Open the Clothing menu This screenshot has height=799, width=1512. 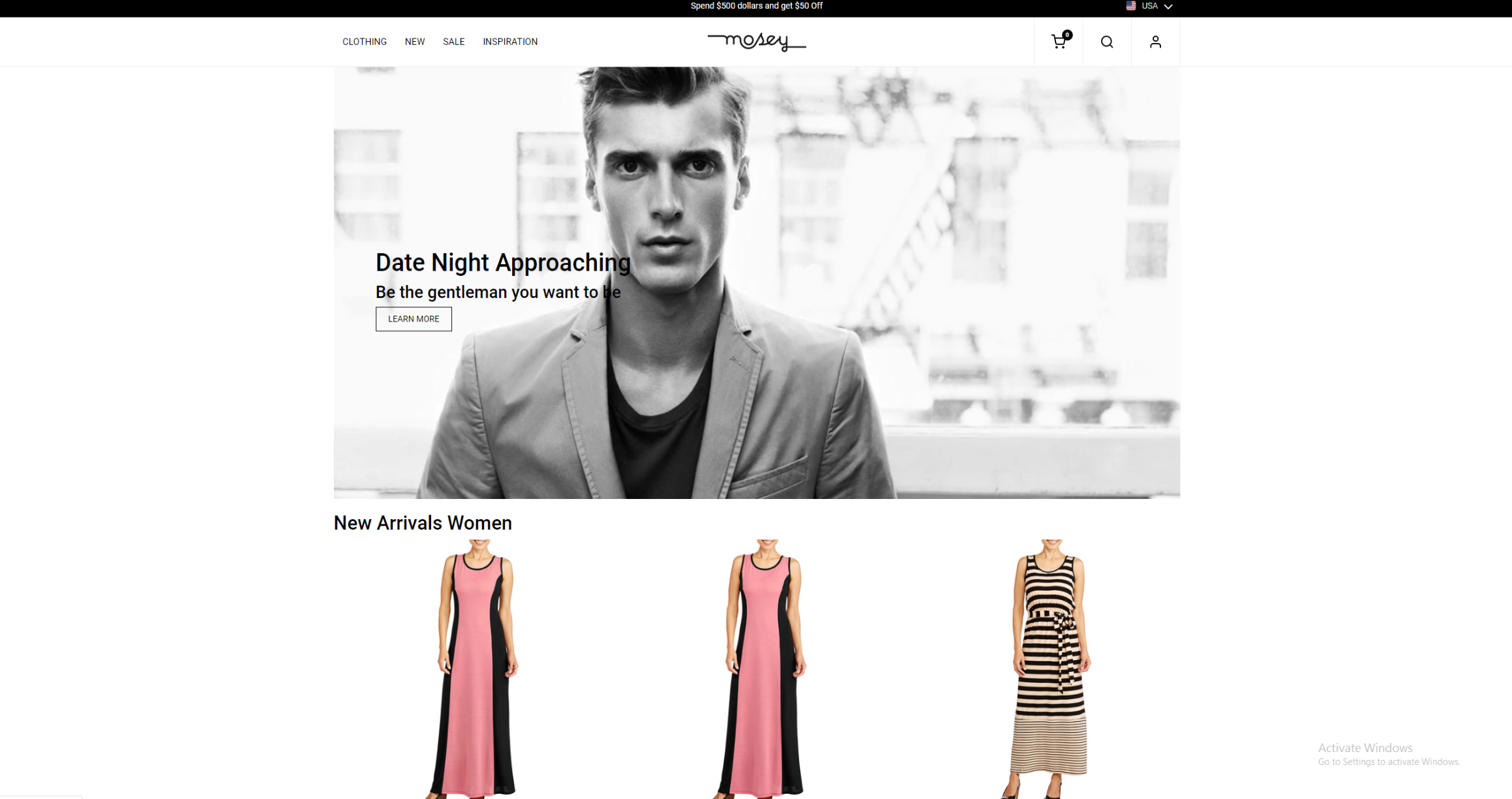coord(364,42)
